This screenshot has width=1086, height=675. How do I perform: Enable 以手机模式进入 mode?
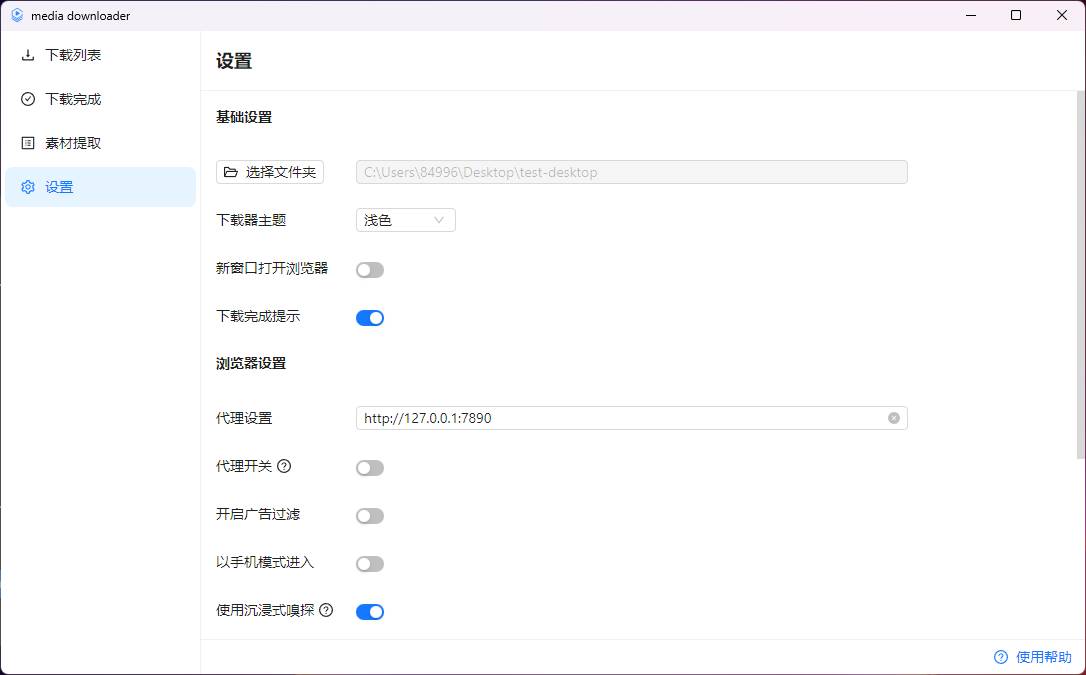pyautogui.click(x=369, y=563)
